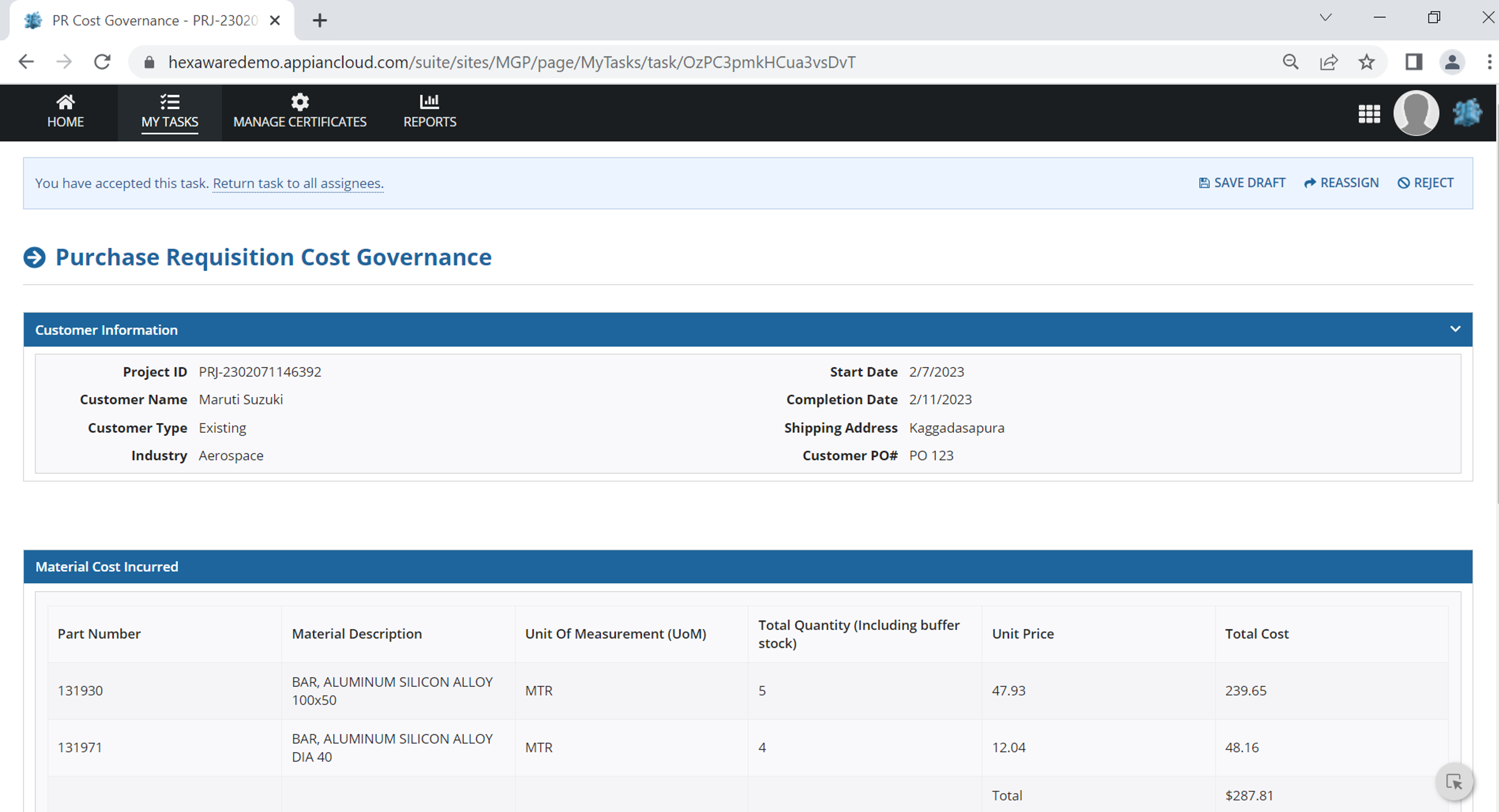The image size is (1499, 812).
Task: Bookmark this page with the star icon
Action: click(1366, 62)
